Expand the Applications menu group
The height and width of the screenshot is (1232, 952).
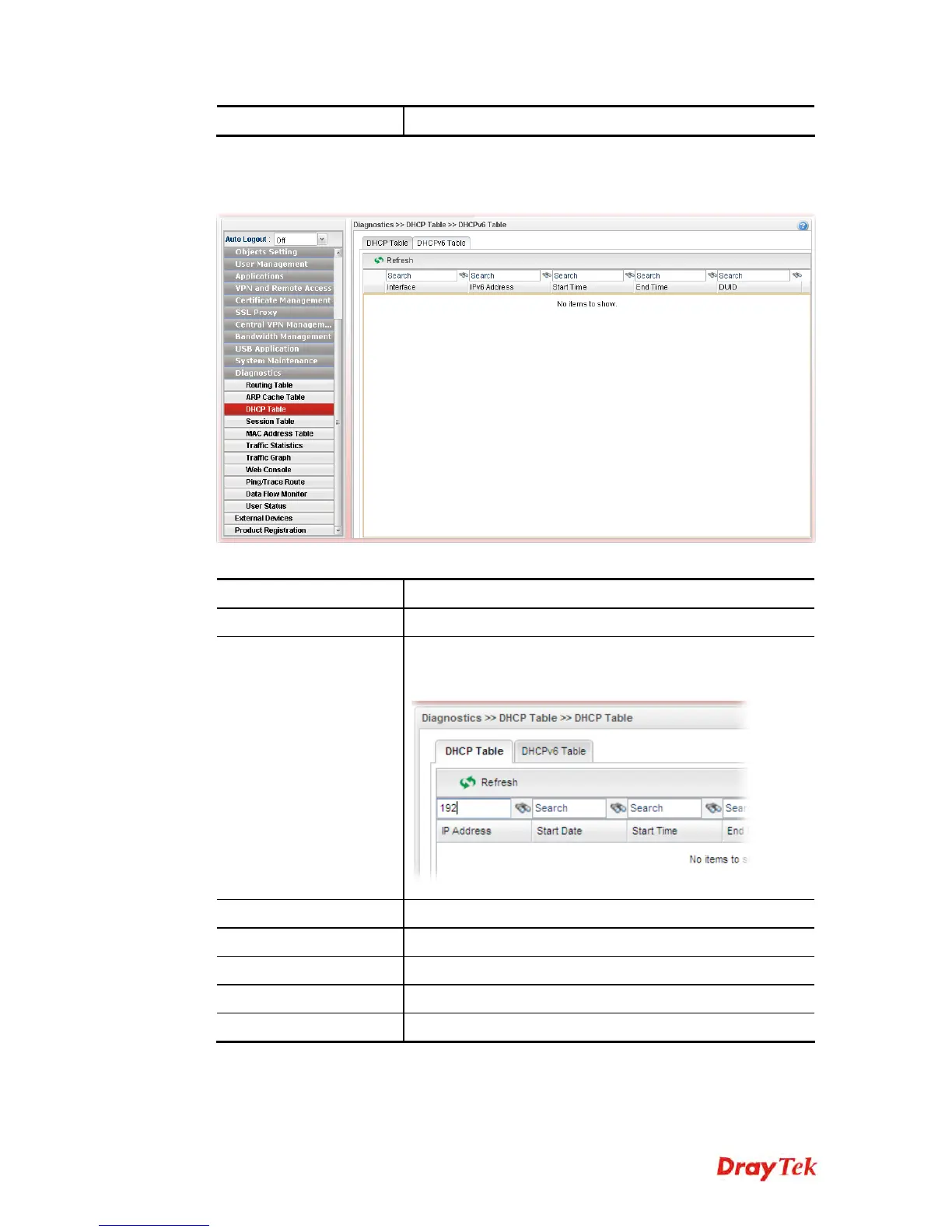tap(278, 276)
